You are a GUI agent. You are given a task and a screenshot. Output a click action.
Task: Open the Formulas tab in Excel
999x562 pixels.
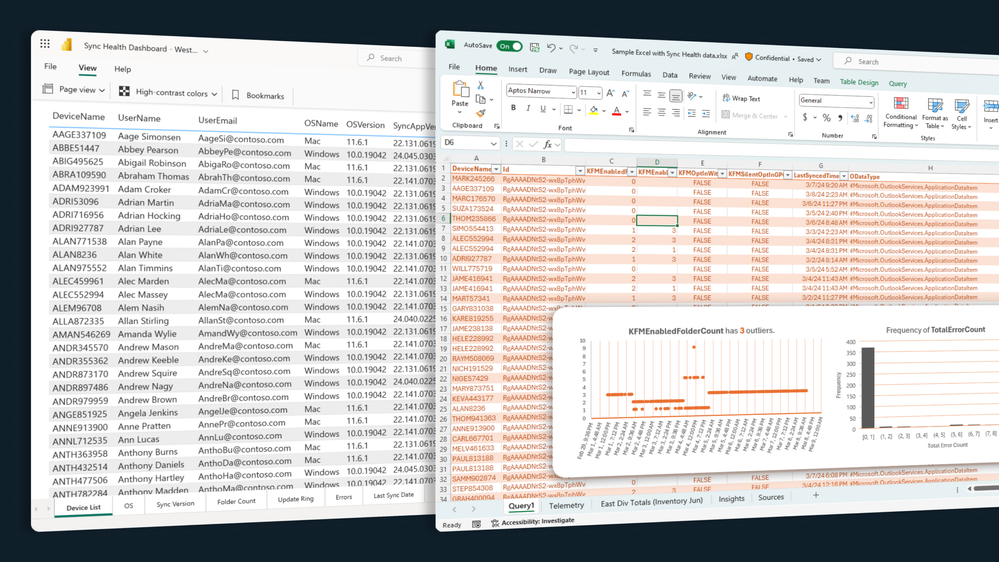tap(636, 73)
